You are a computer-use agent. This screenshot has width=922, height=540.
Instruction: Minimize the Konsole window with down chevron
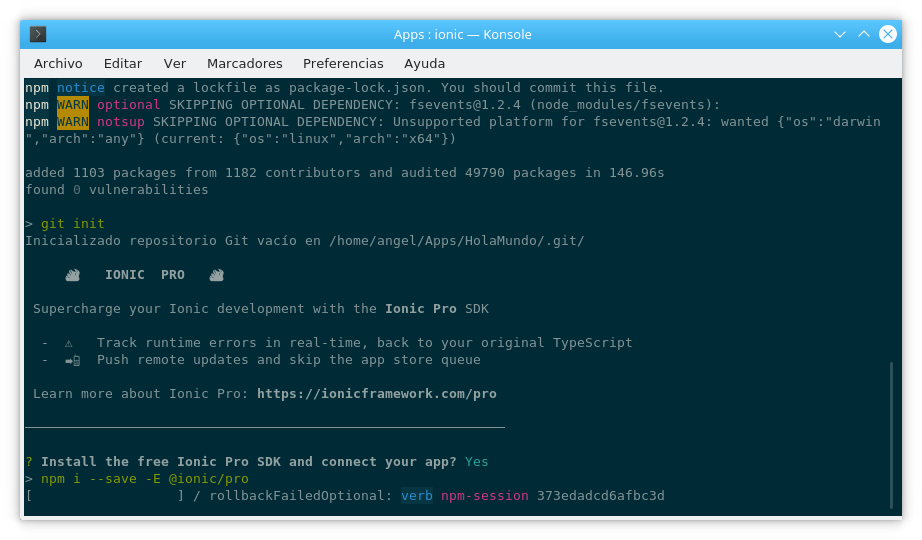click(840, 34)
